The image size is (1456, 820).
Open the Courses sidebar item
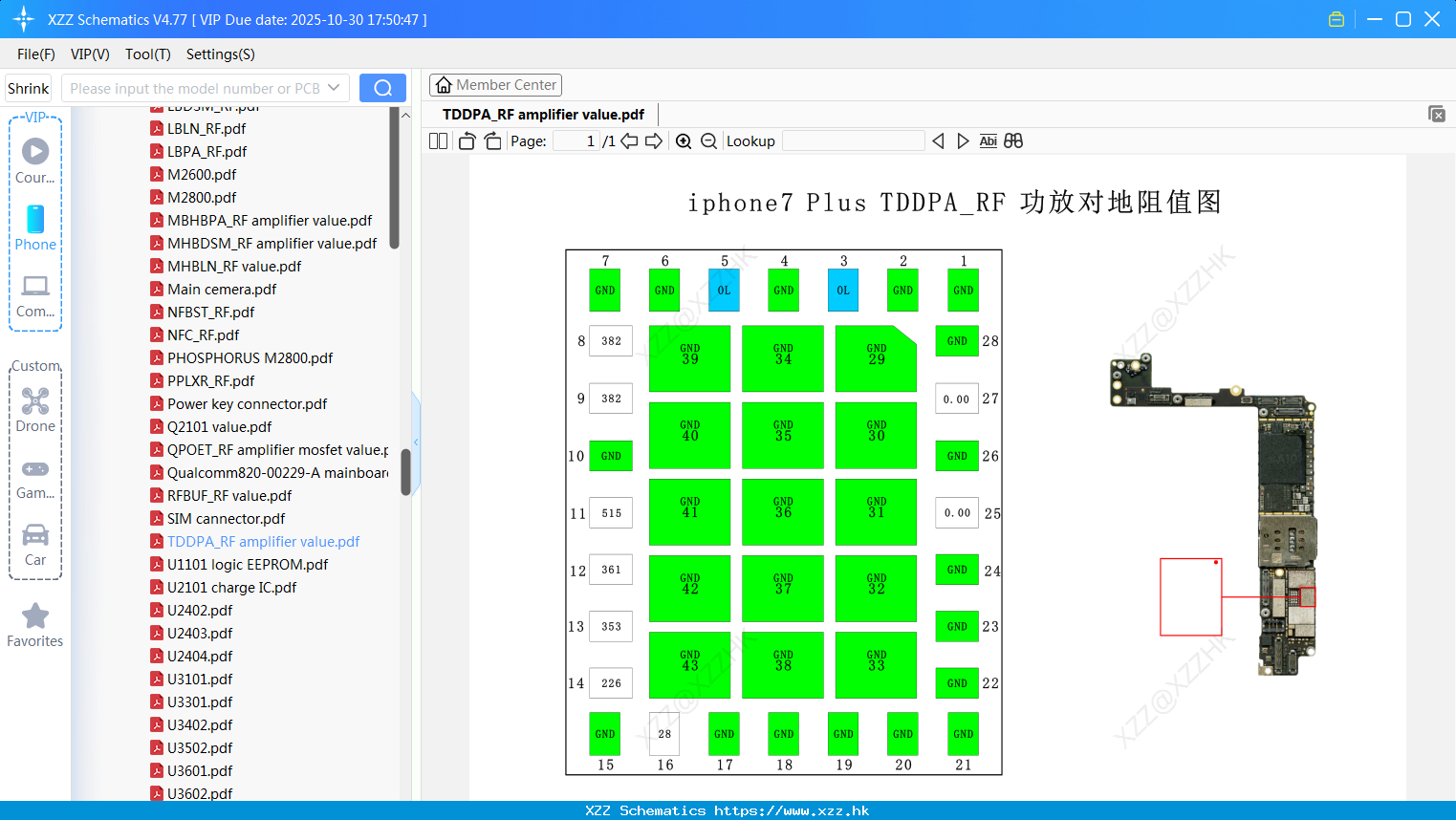coord(35,161)
